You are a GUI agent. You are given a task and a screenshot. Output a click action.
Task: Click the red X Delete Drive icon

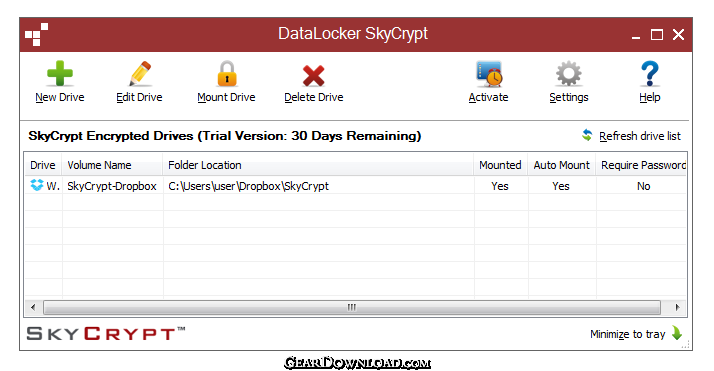point(313,76)
